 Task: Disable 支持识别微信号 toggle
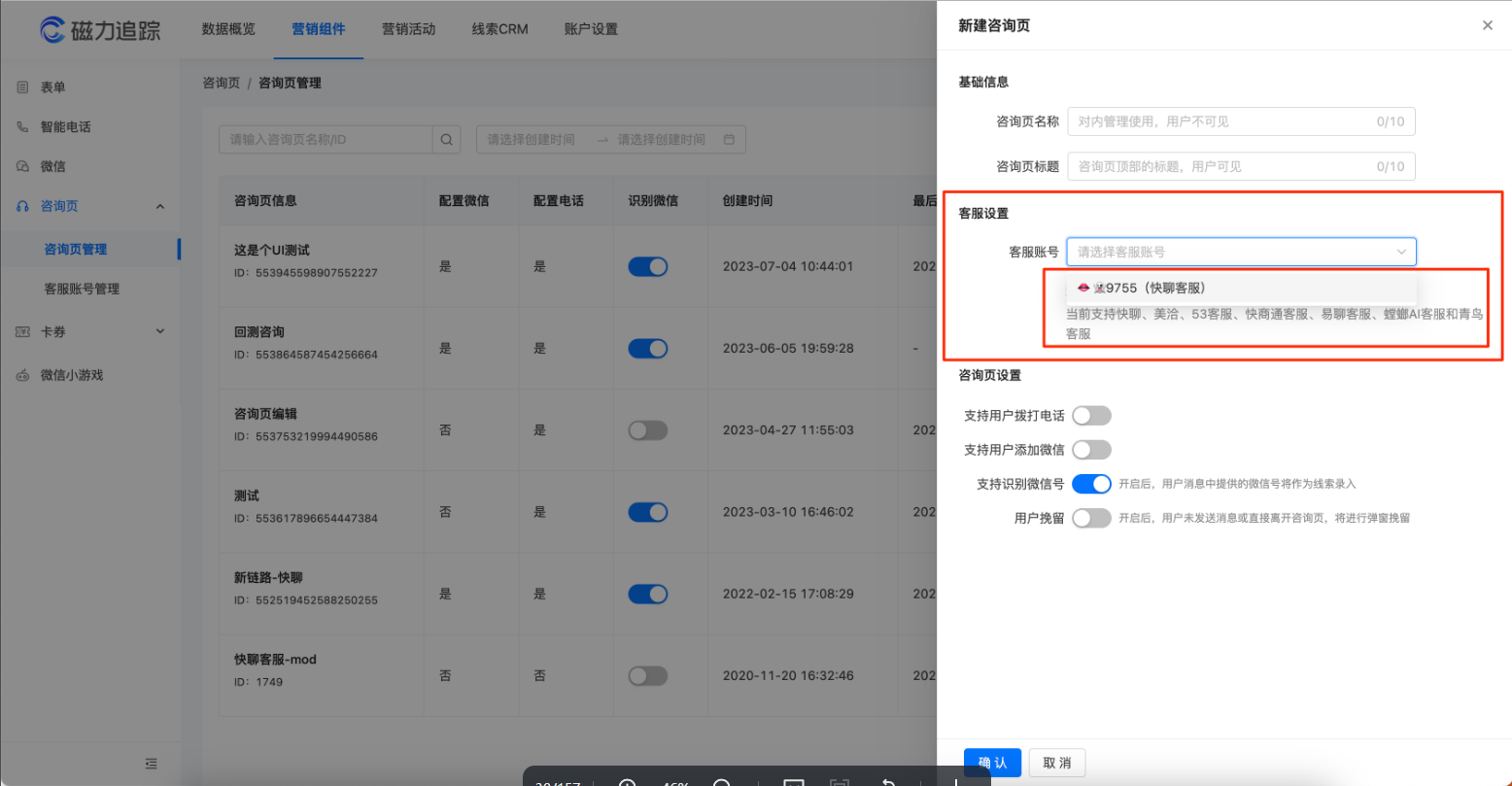point(1091,483)
